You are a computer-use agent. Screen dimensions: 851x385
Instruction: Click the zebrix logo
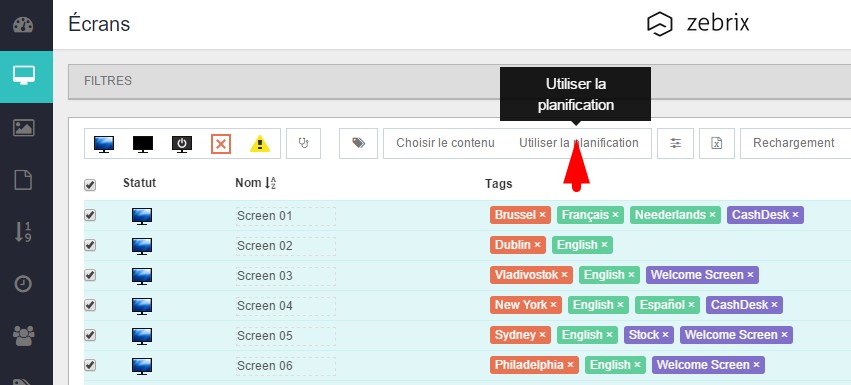(698, 24)
